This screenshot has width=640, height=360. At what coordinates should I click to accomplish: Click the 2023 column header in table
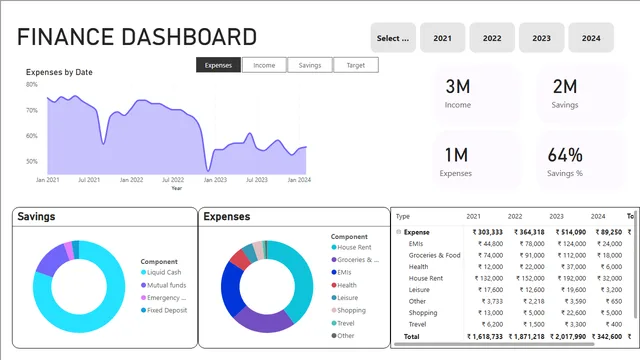point(556,216)
